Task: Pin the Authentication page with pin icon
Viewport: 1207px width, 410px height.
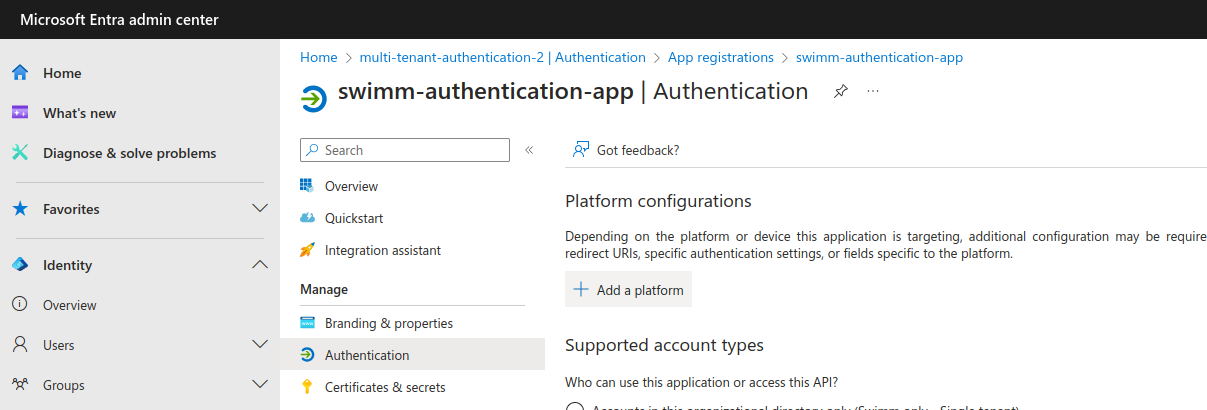Action: pos(841,91)
